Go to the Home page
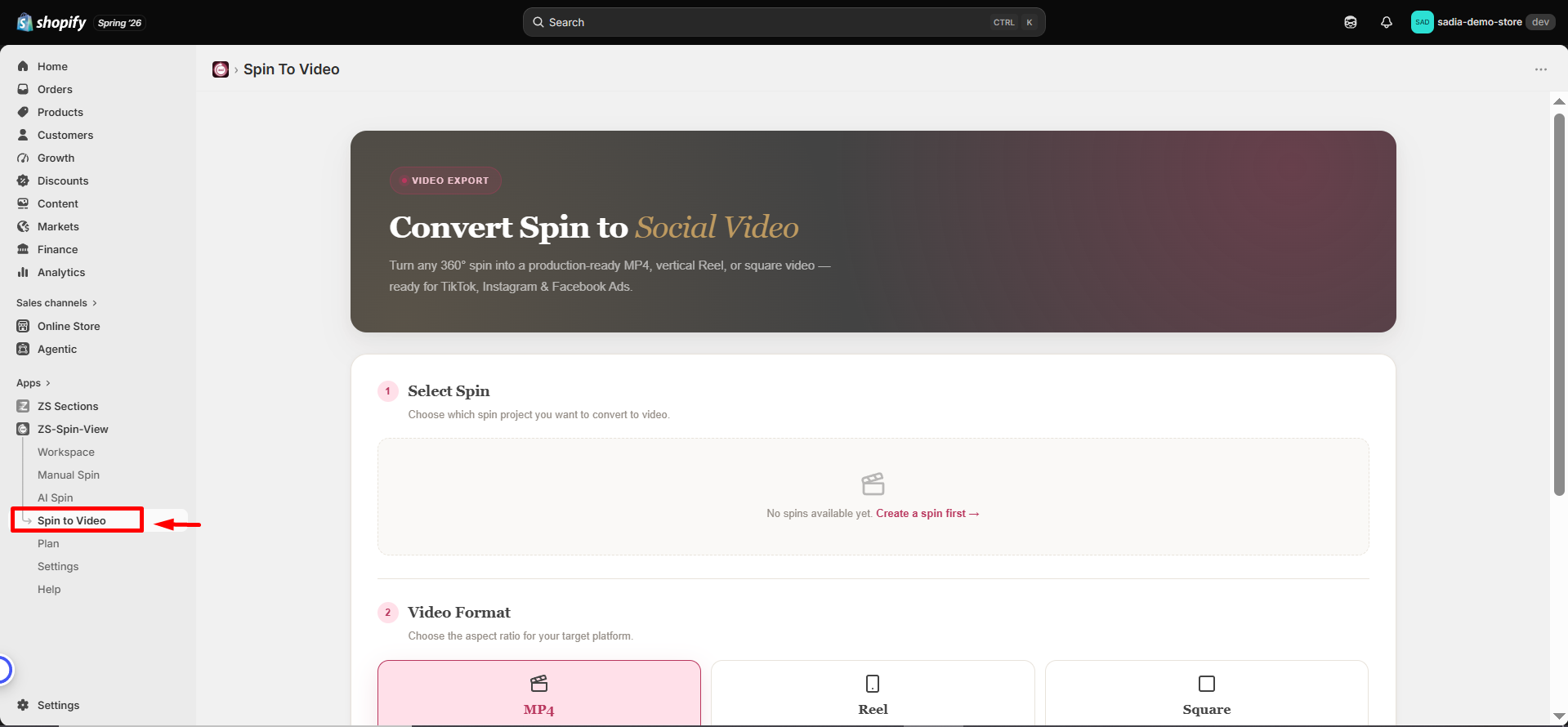 tap(52, 66)
